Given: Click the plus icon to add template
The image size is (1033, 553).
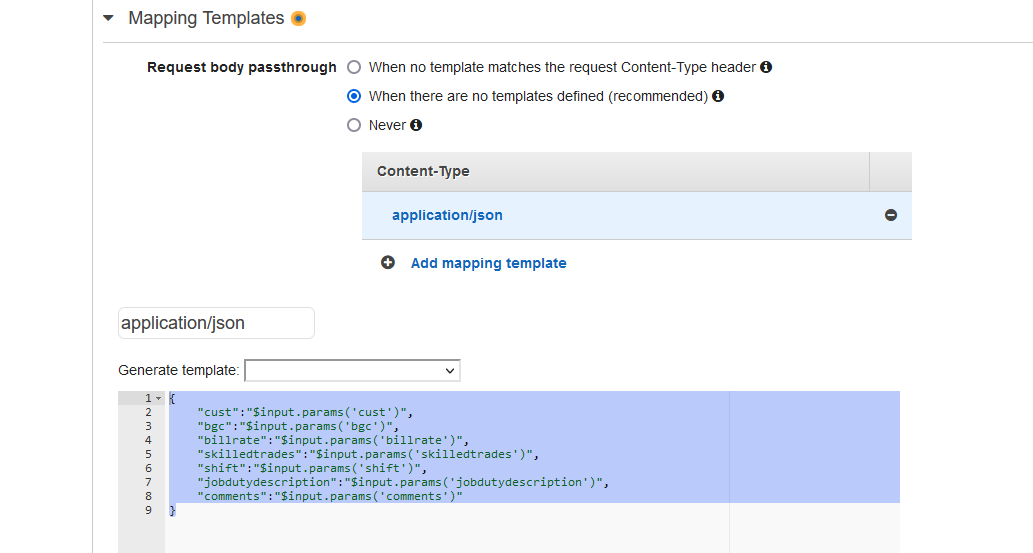Looking at the screenshot, I should [388, 263].
